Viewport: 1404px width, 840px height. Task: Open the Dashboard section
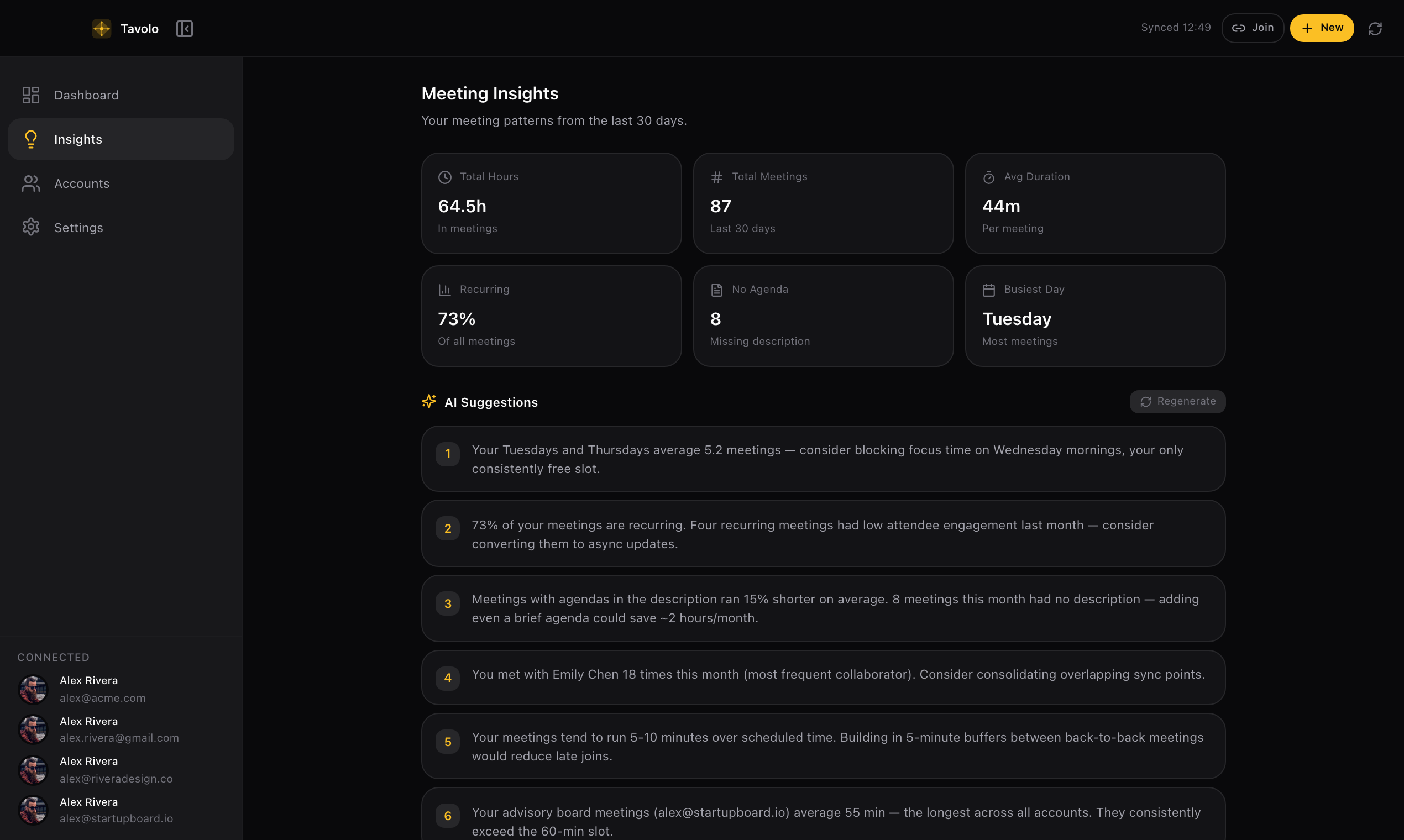(86, 95)
